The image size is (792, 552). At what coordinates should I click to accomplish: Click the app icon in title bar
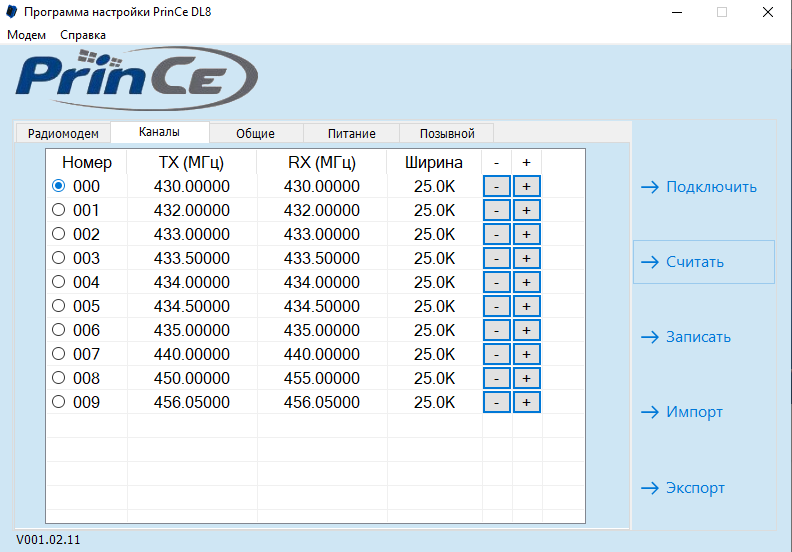tap(12, 12)
